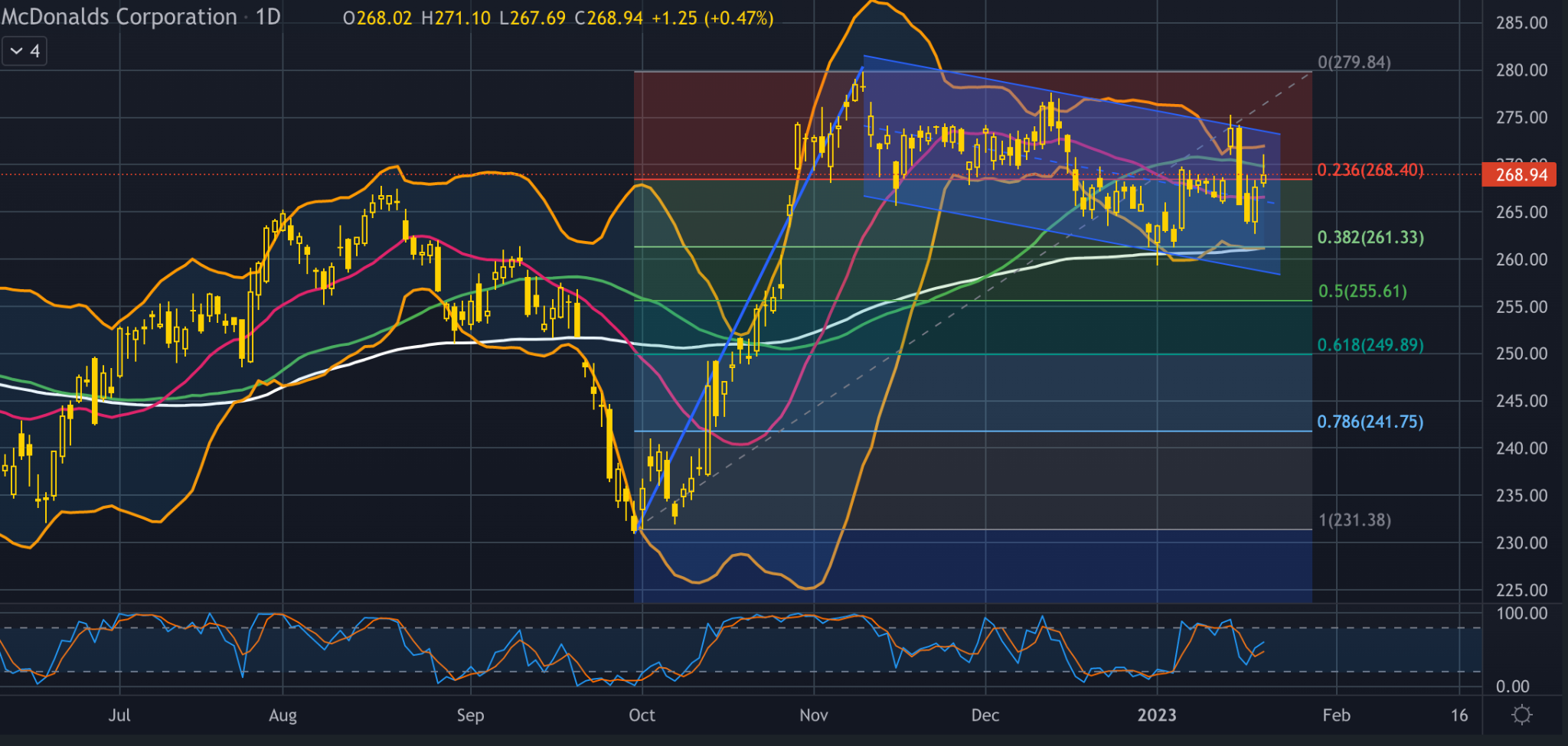Open chart settings gear icon
Image resolution: width=1568 pixels, height=746 pixels.
point(1522,715)
